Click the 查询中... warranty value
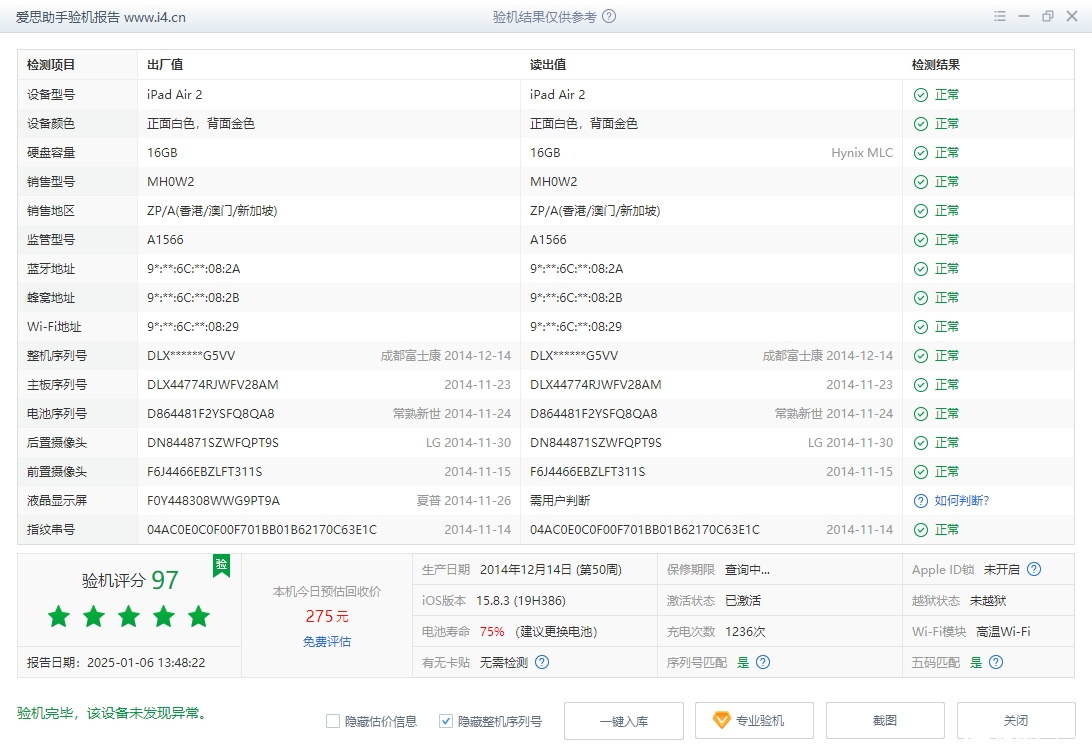 click(747, 569)
